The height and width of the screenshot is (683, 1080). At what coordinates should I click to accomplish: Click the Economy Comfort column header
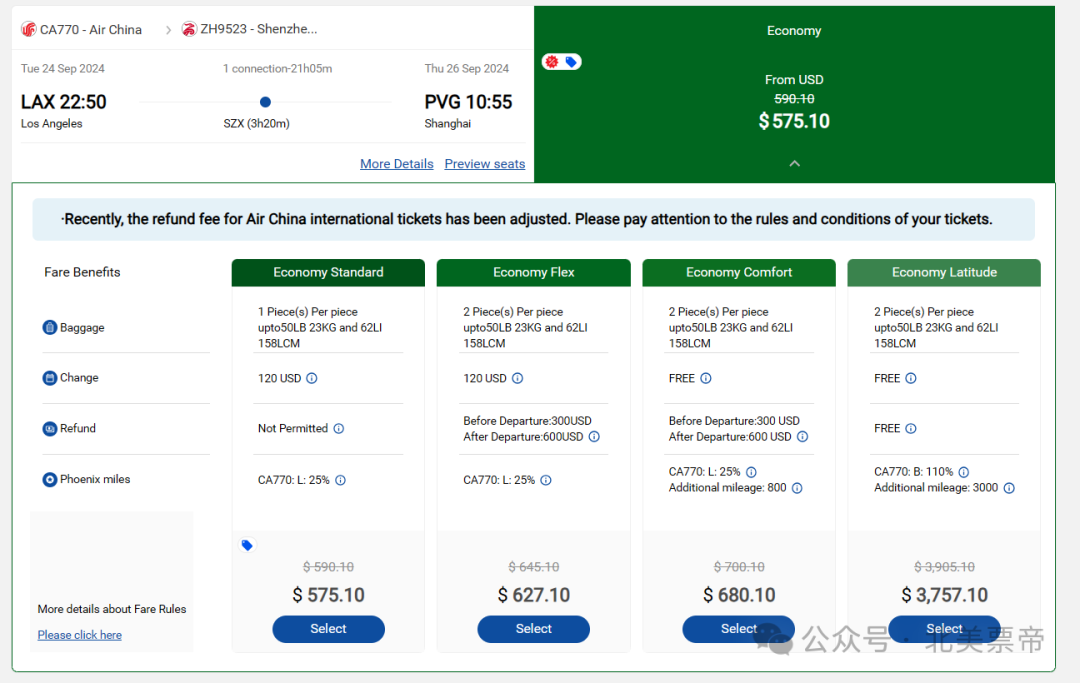point(739,273)
